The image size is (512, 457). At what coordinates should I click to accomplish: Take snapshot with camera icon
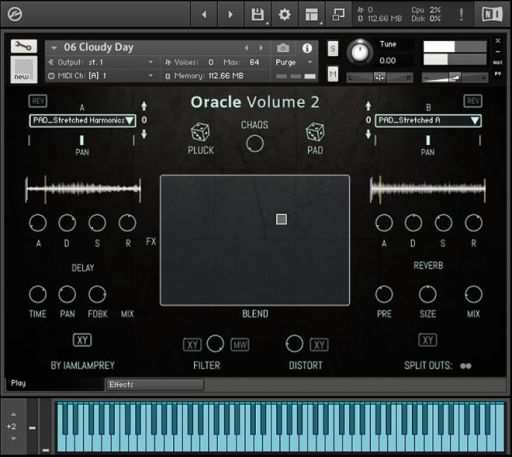coord(283,48)
